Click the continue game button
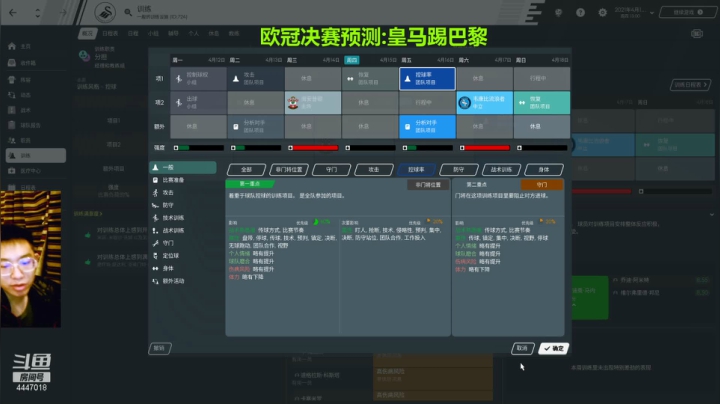720x404 pixels. pos(687,12)
